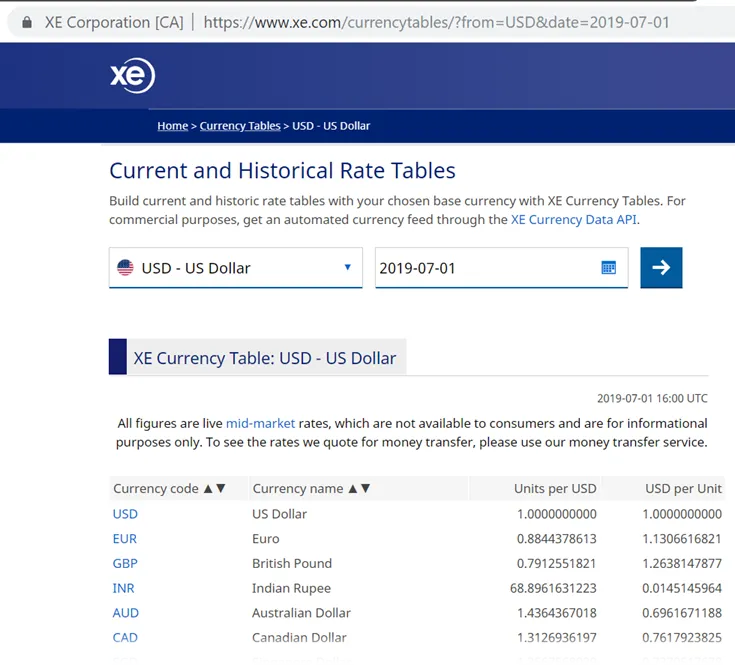Image resolution: width=735 pixels, height=666 pixels.
Task: Click the XE logo in header
Action: 133,75
